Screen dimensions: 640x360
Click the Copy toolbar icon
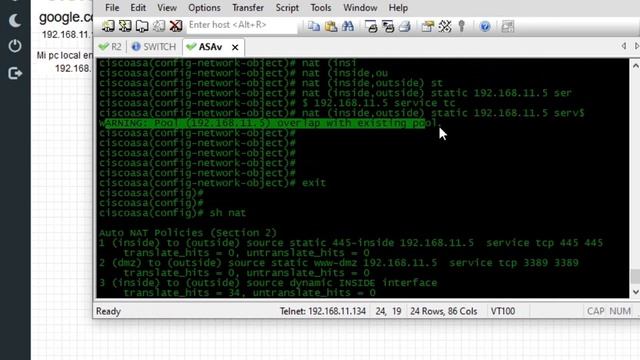tap(313, 26)
